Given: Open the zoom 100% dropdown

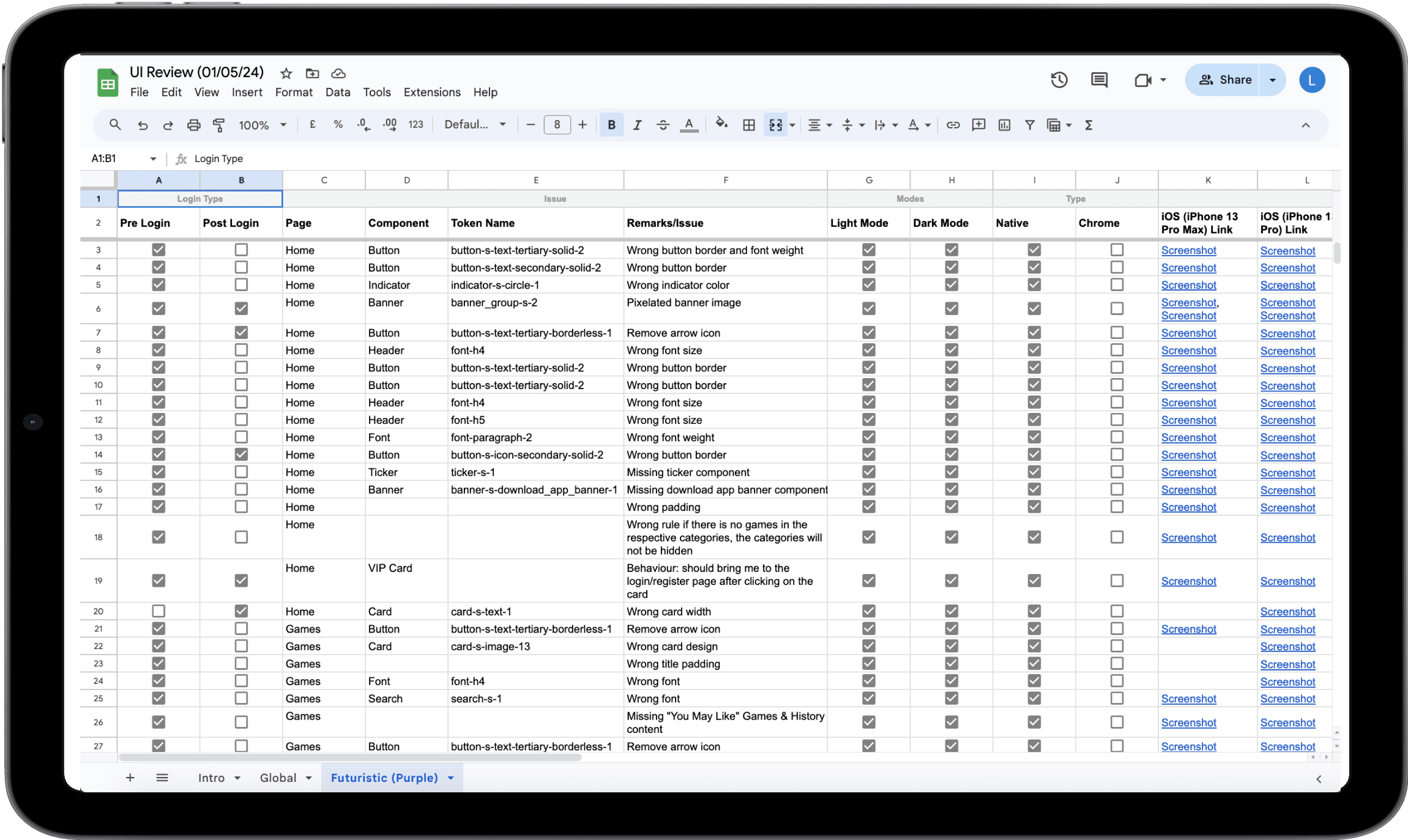Looking at the screenshot, I should pyautogui.click(x=263, y=125).
